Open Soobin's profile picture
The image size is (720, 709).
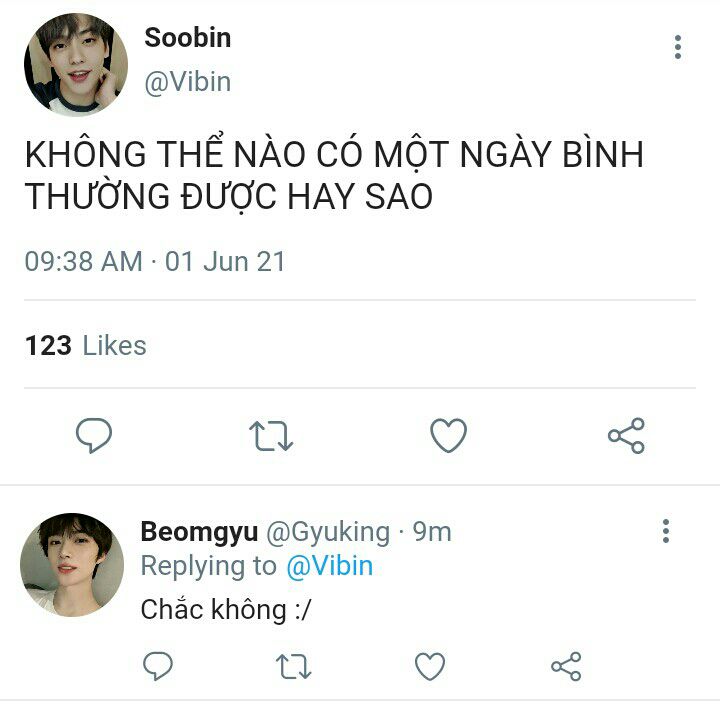[x=76, y=65]
